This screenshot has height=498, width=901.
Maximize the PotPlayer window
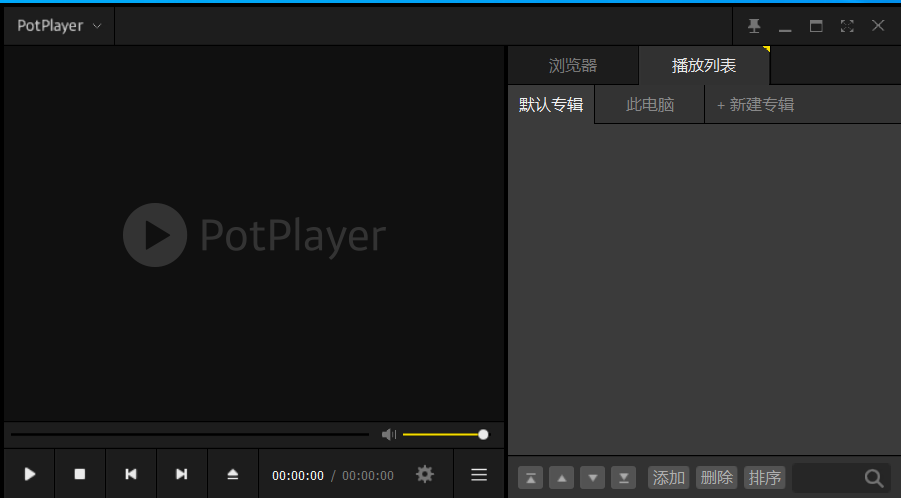click(x=816, y=26)
